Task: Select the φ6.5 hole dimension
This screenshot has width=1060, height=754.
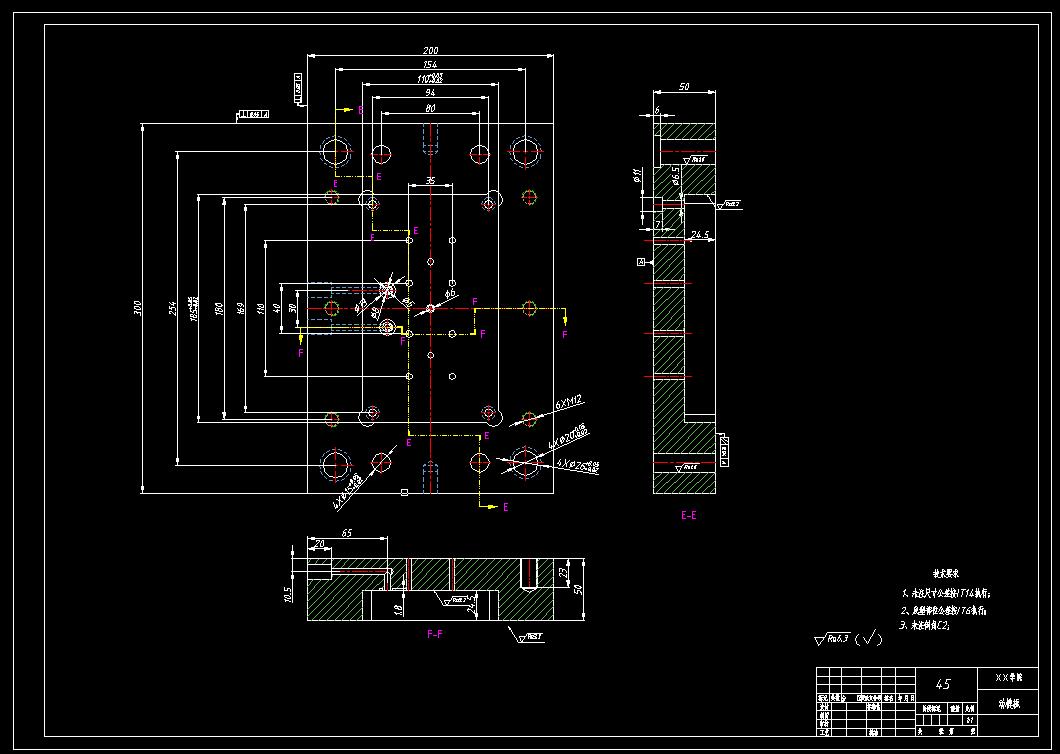Action: tap(675, 176)
